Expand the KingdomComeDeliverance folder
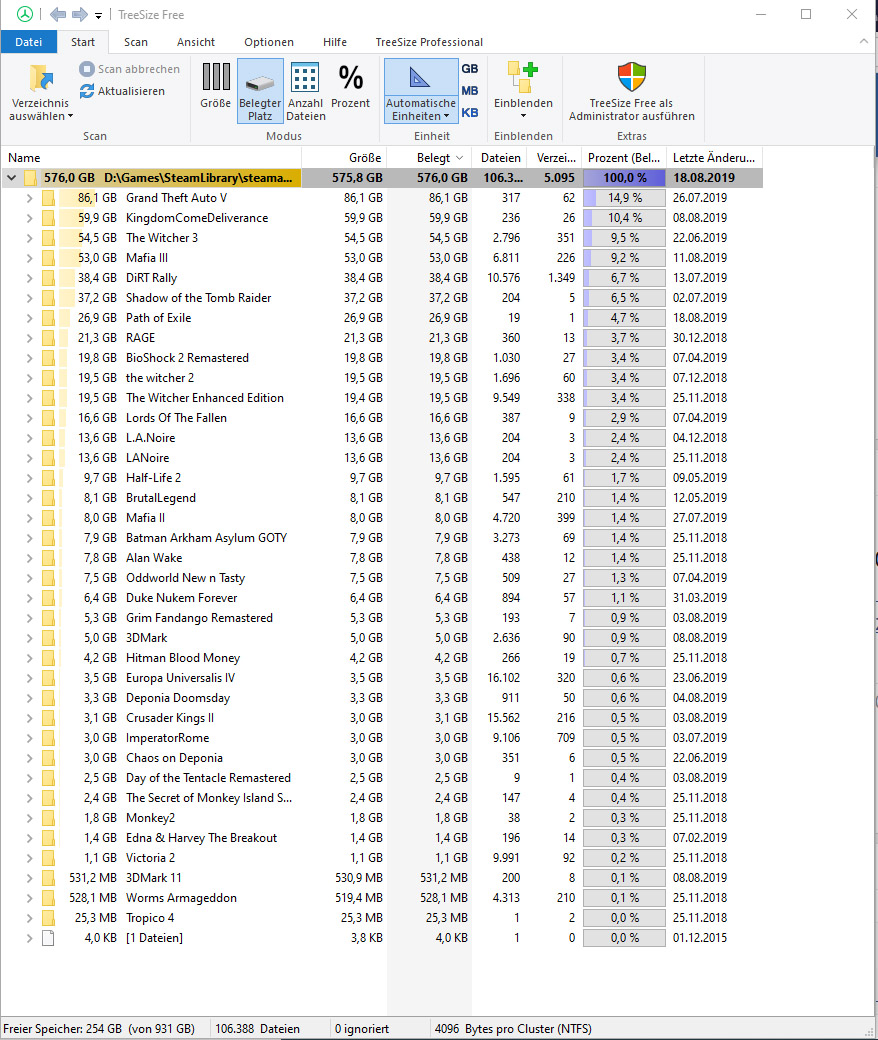This screenshot has width=878, height=1040. [x=29, y=218]
